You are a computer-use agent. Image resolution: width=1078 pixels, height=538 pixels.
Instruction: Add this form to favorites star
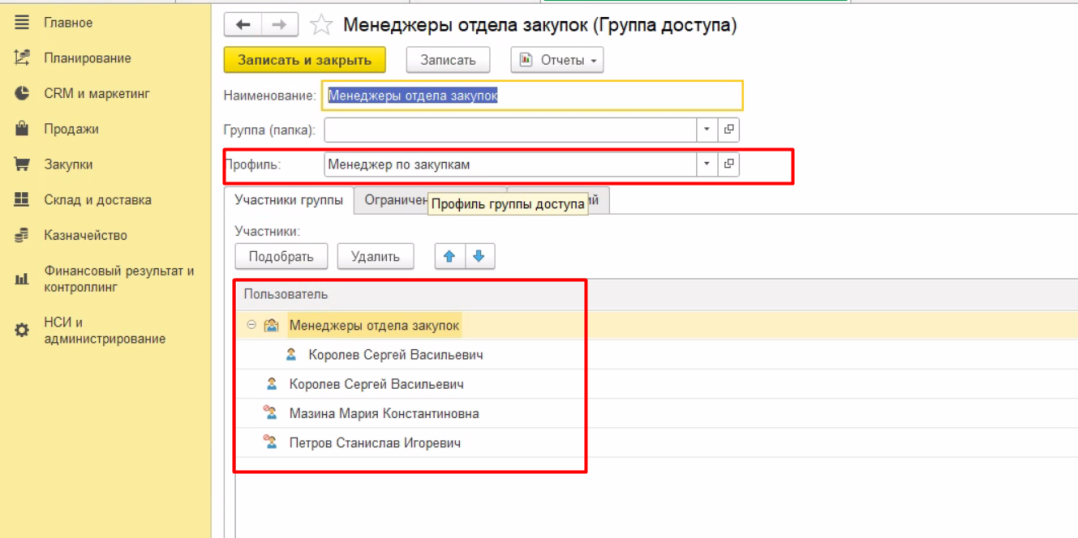321,26
